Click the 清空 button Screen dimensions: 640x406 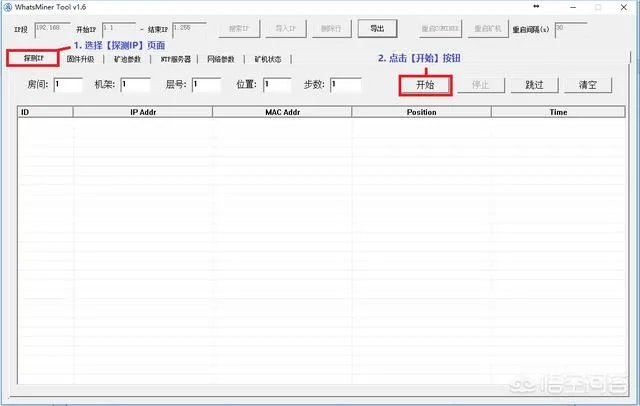pyautogui.click(x=588, y=85)
